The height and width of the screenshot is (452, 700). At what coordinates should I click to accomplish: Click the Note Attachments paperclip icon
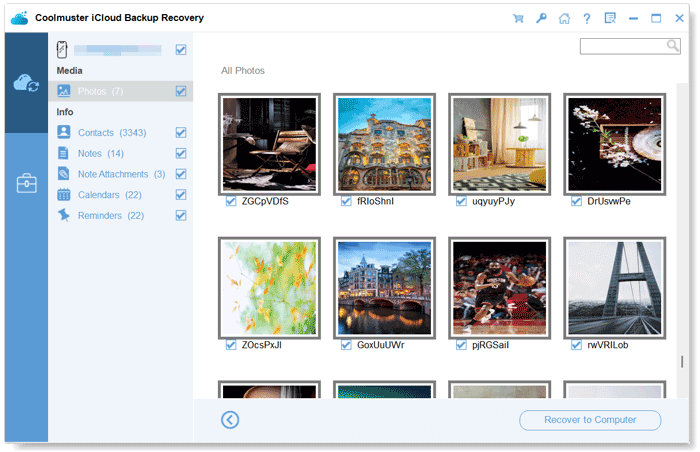click(x=64, y=174)
